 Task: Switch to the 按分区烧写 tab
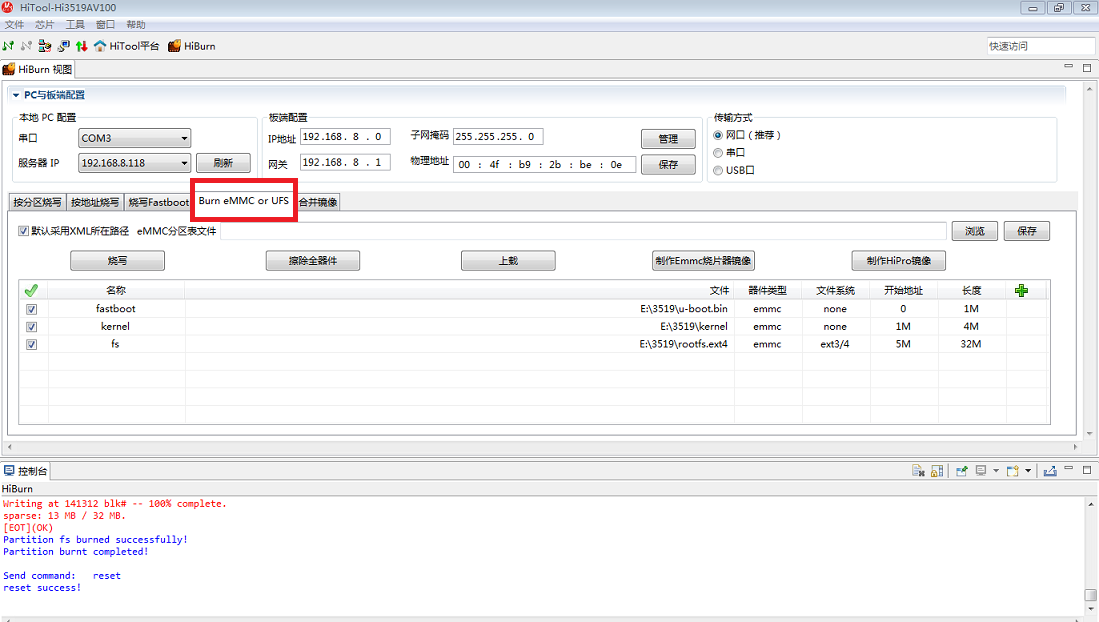tap(37, 202)
